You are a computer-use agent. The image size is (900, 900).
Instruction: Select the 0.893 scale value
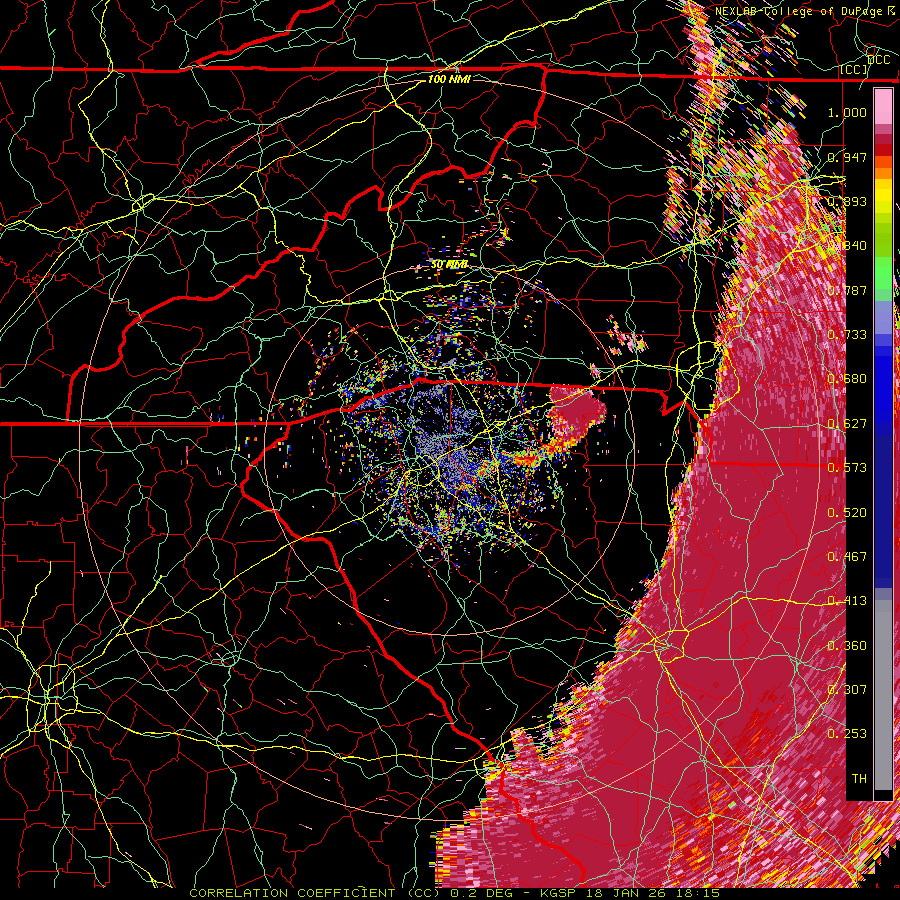pyautogui.click(x=847, y=201)
